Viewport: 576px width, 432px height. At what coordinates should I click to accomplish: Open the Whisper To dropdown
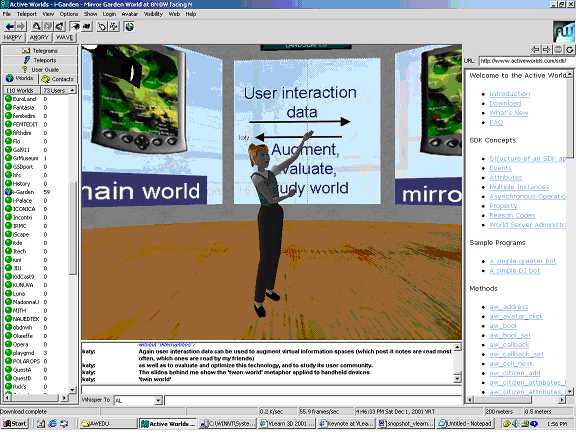[158, 400]
